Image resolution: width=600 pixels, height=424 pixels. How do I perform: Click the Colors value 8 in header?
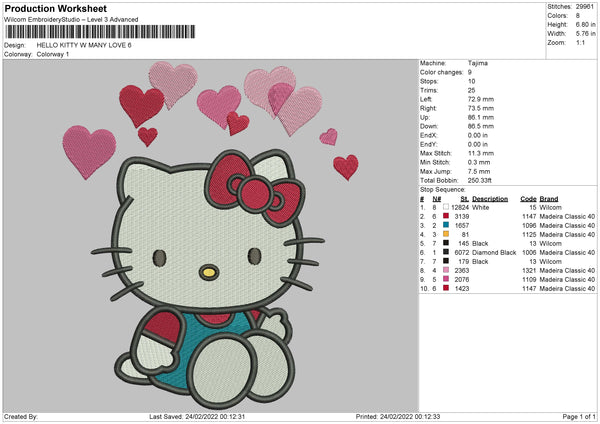578,16
